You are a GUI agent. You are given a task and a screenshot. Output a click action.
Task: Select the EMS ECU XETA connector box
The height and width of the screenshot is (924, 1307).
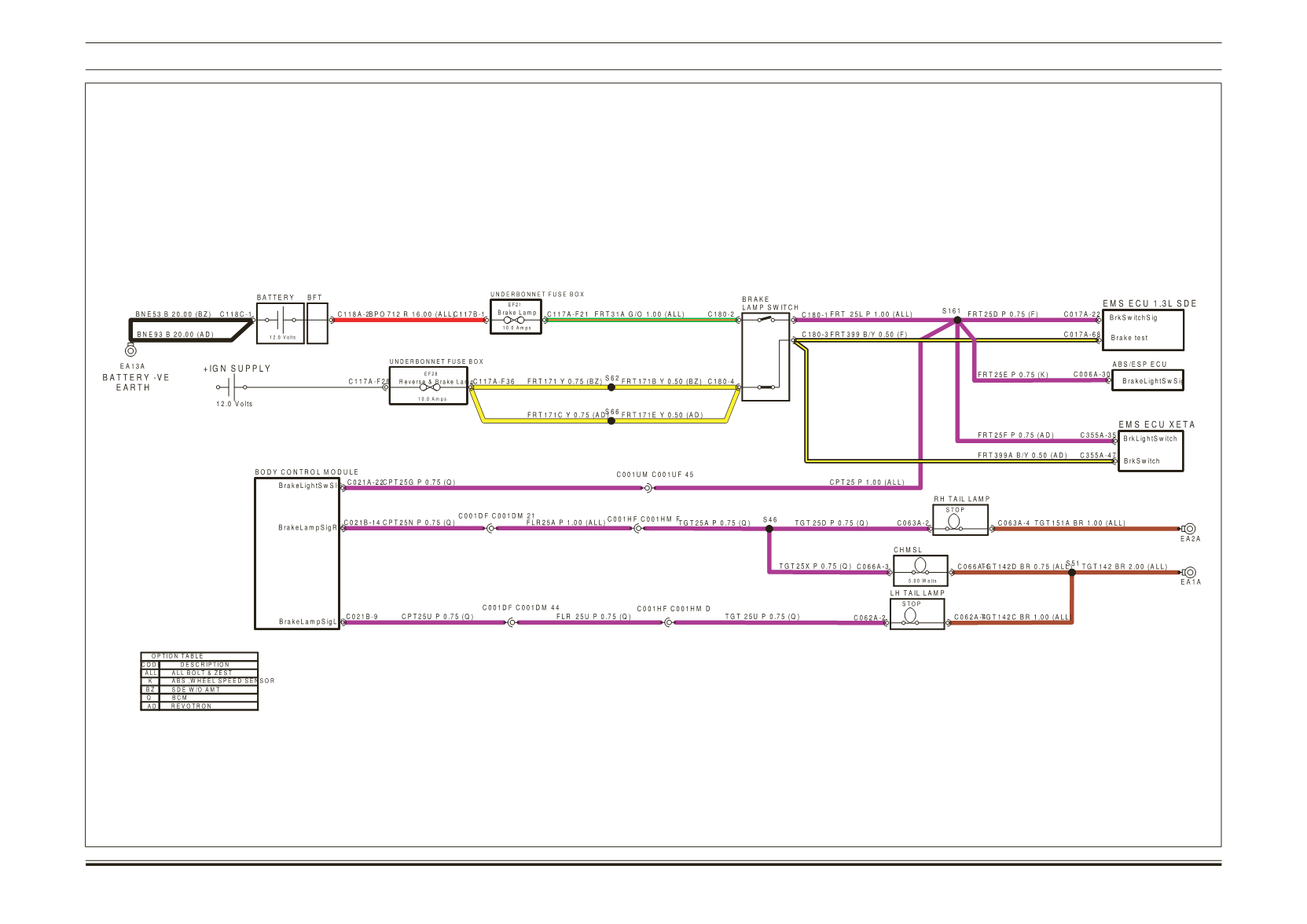[x=1151, y=451]
